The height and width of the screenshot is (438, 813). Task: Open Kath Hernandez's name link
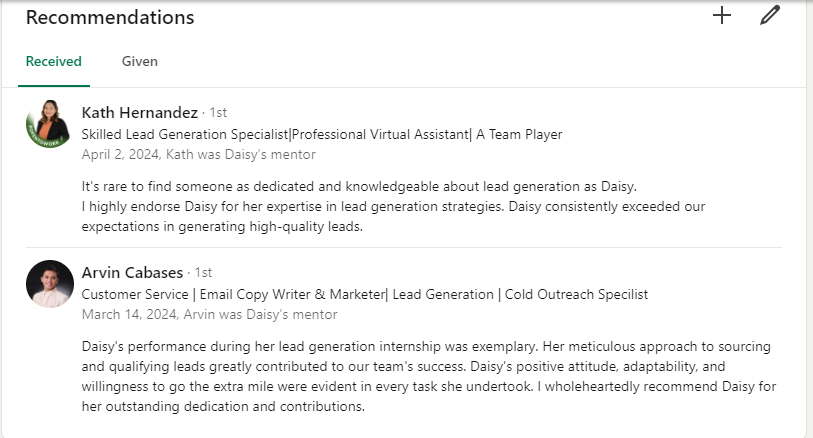click(x=139, y=112)
